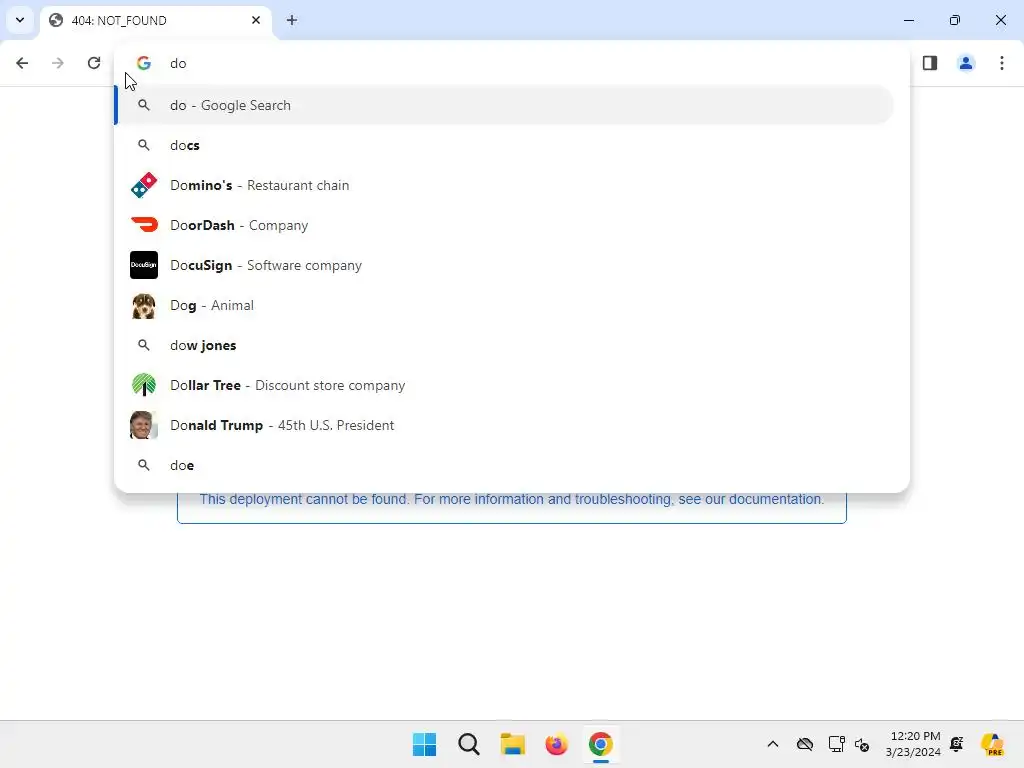Click the forward navigation arrow
The image size is (1024, 768).
coord(58,63)
